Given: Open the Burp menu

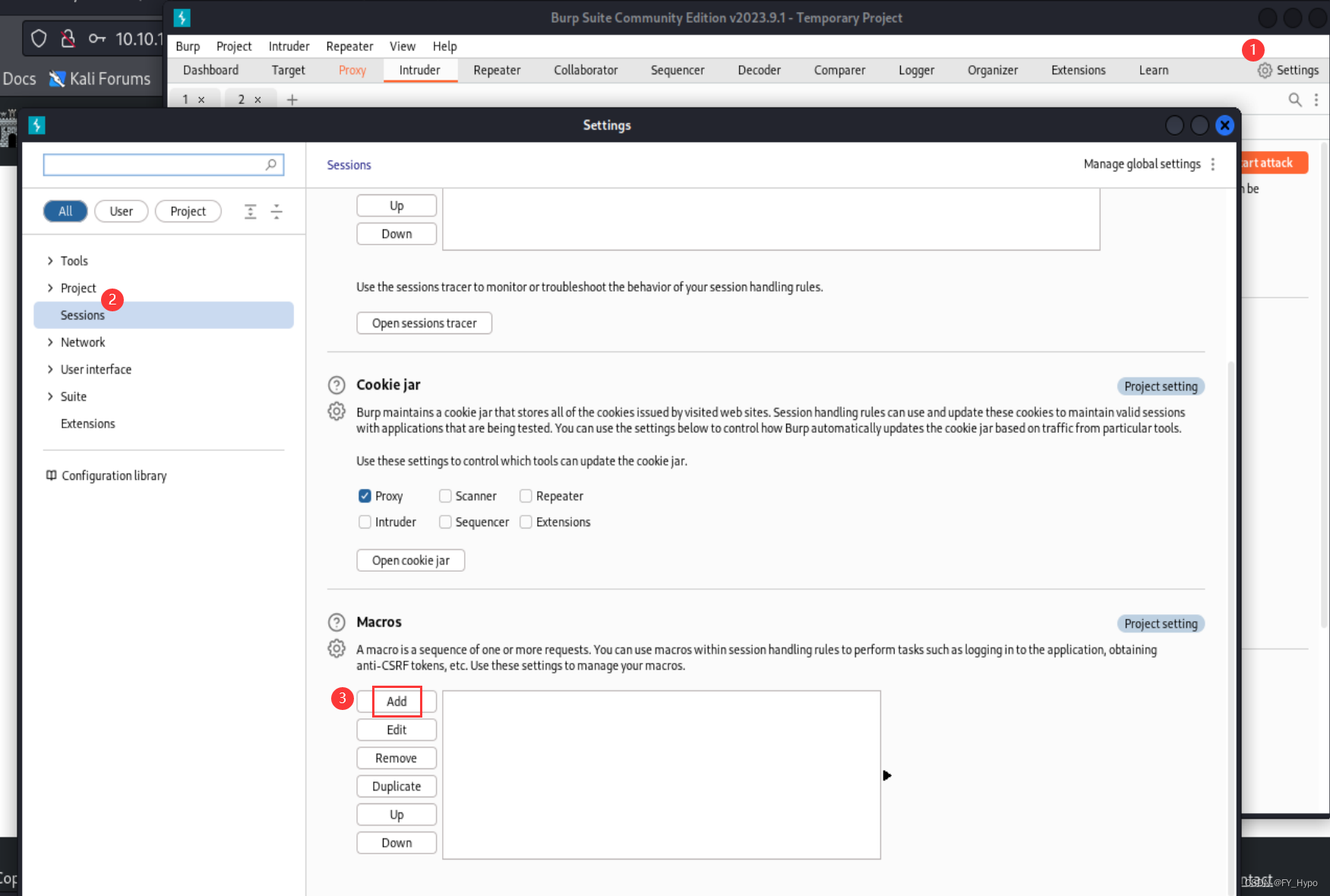Looking at the screenshot, I should [x=188, y=46].
